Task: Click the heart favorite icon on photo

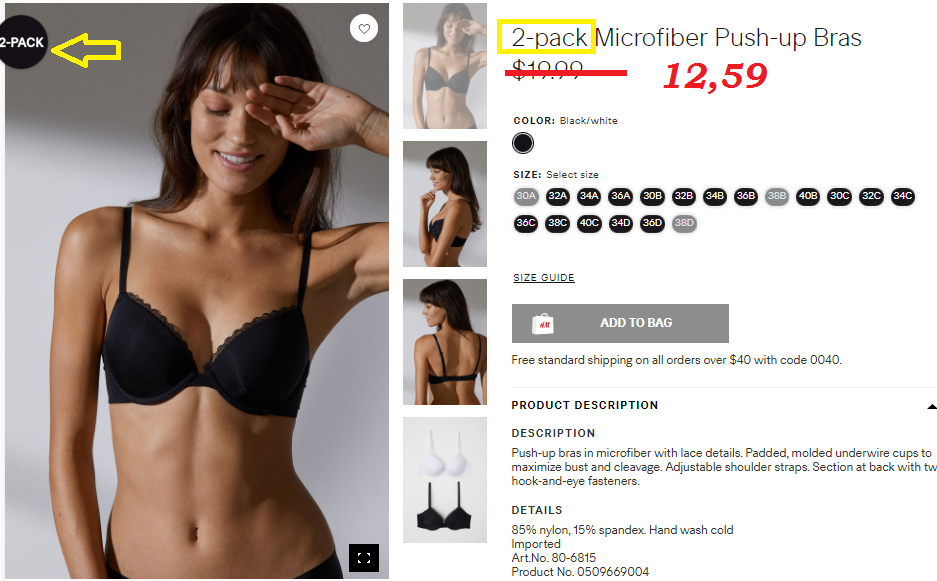Action: coord(364,28)
